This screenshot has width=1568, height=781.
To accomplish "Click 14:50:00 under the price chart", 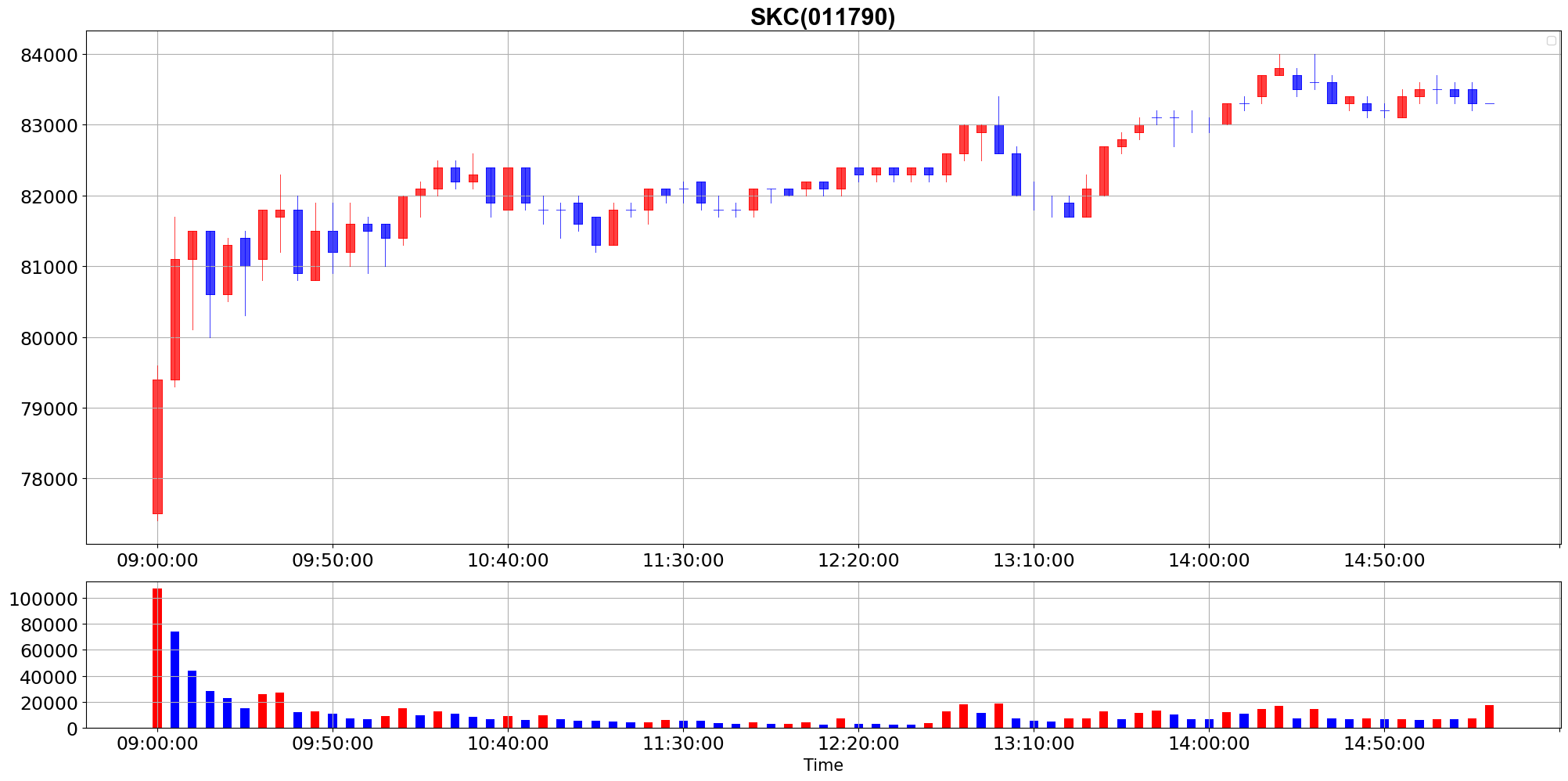I will click(x=1384, y=560).
